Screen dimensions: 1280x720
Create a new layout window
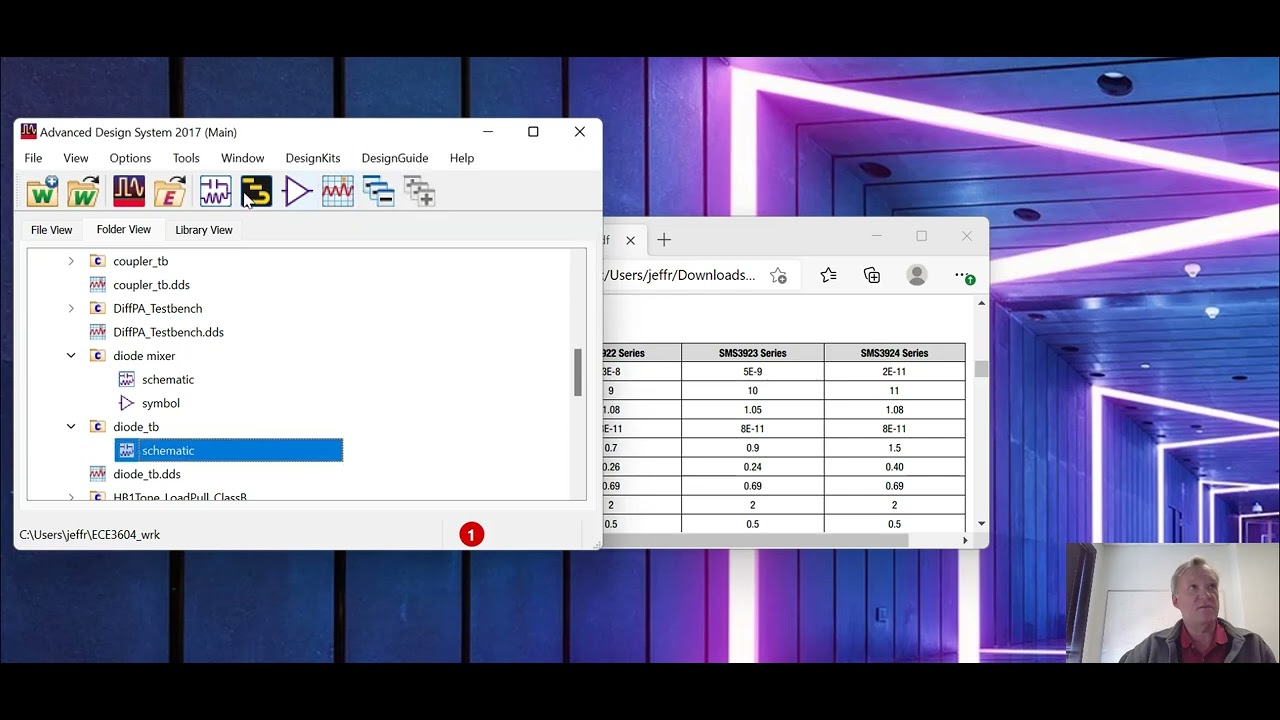(x=256, y=191)
